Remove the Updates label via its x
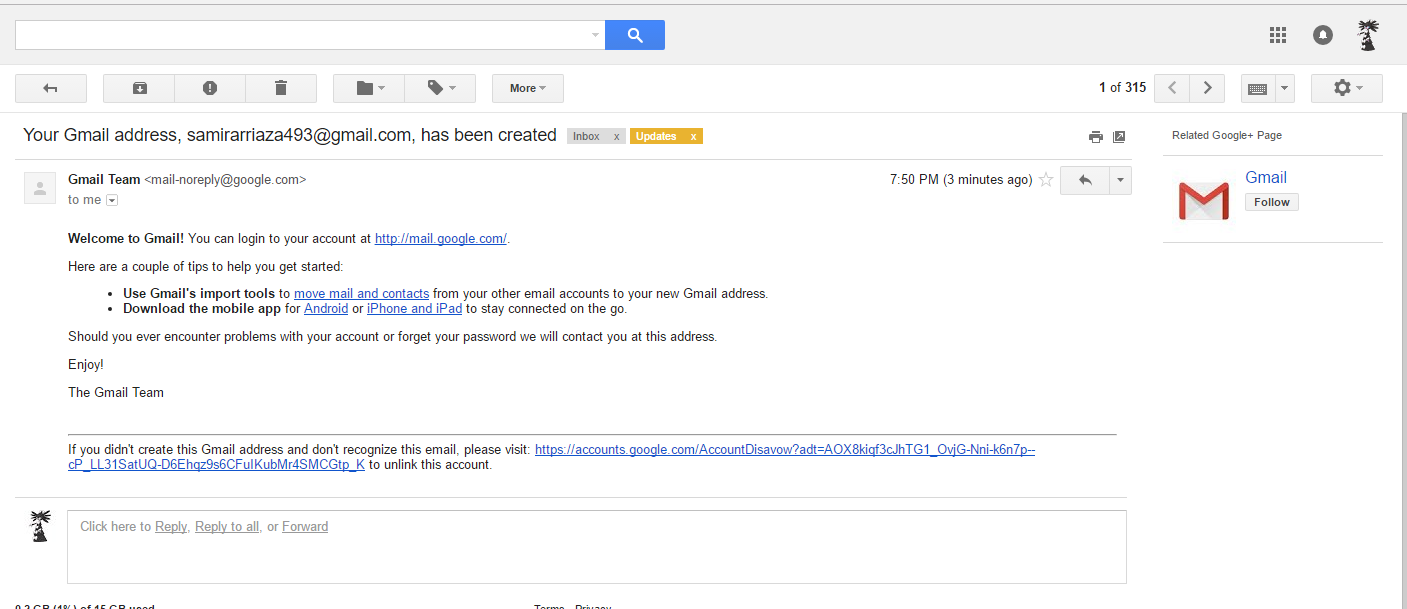This screenshot has height=609, width=1407. pos(694,136)
